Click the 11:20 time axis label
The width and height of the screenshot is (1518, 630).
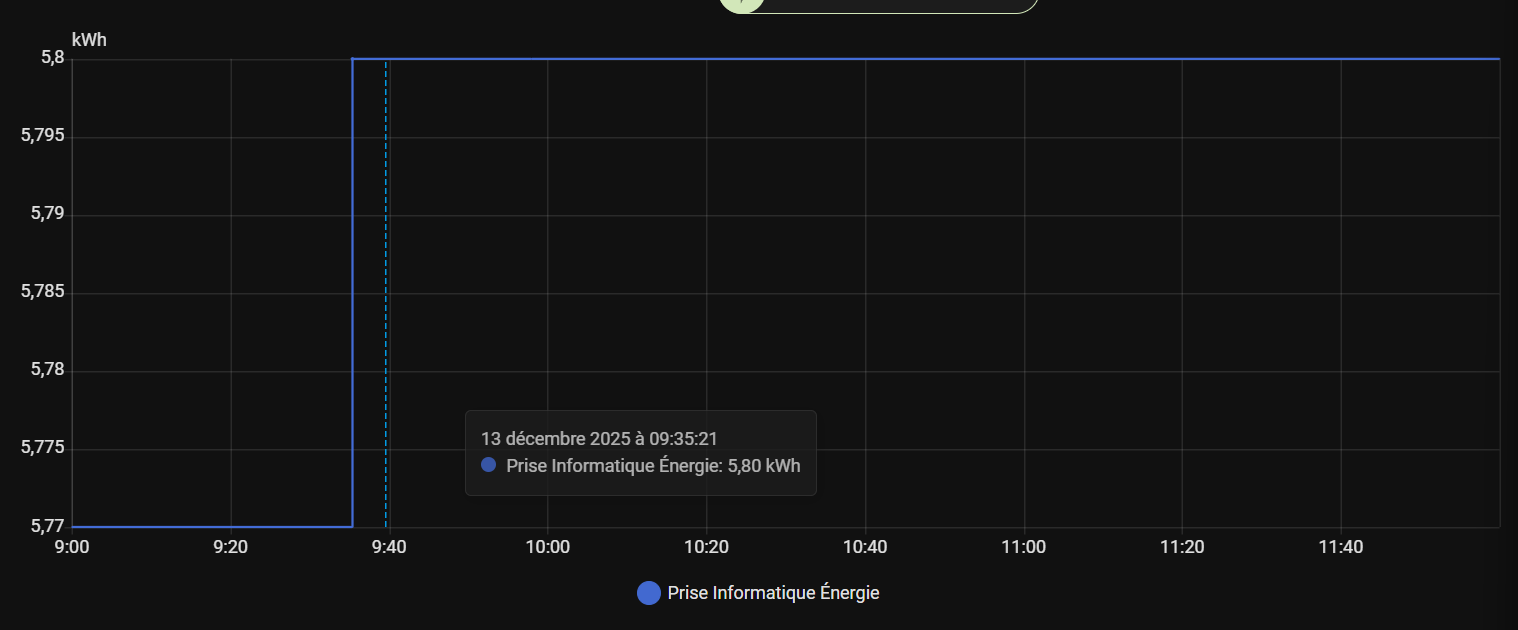pyautogui.click(x=1182, y=547)
